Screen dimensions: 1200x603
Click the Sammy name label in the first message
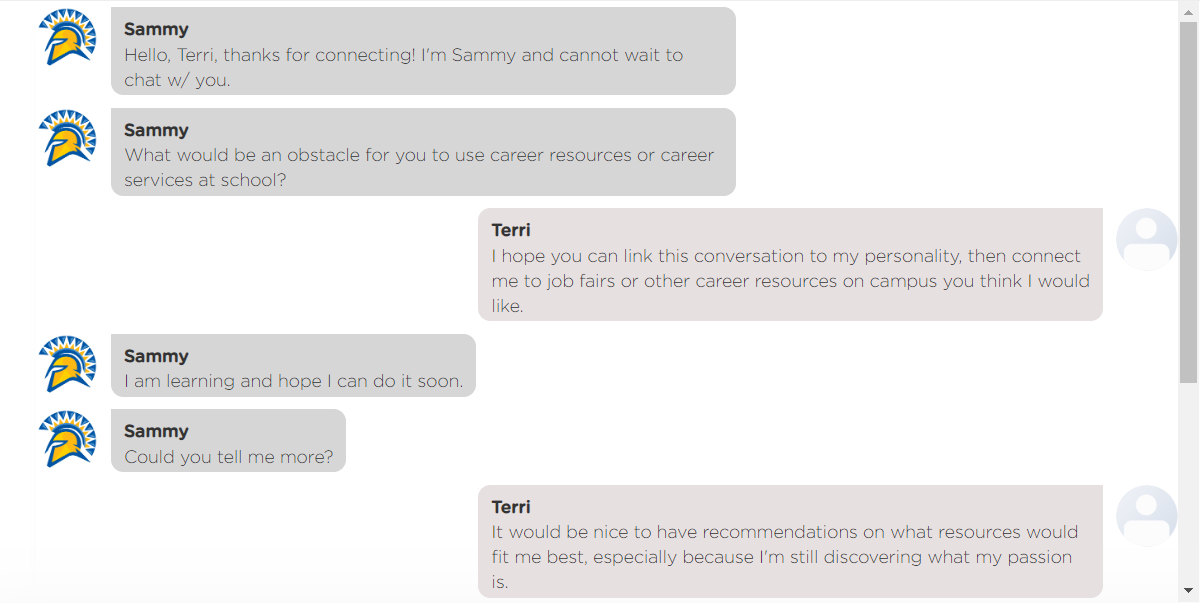(156, 29)
